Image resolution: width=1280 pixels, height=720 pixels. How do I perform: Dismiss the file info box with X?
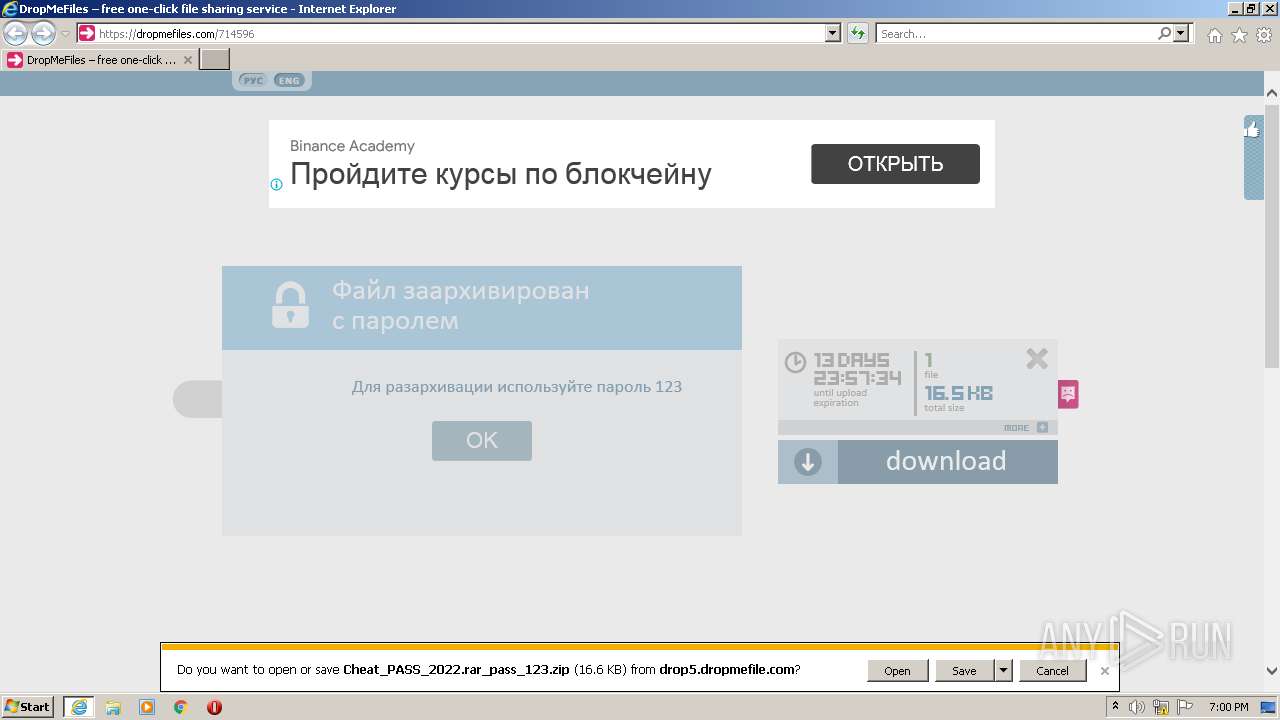(x=1037, y=358)
